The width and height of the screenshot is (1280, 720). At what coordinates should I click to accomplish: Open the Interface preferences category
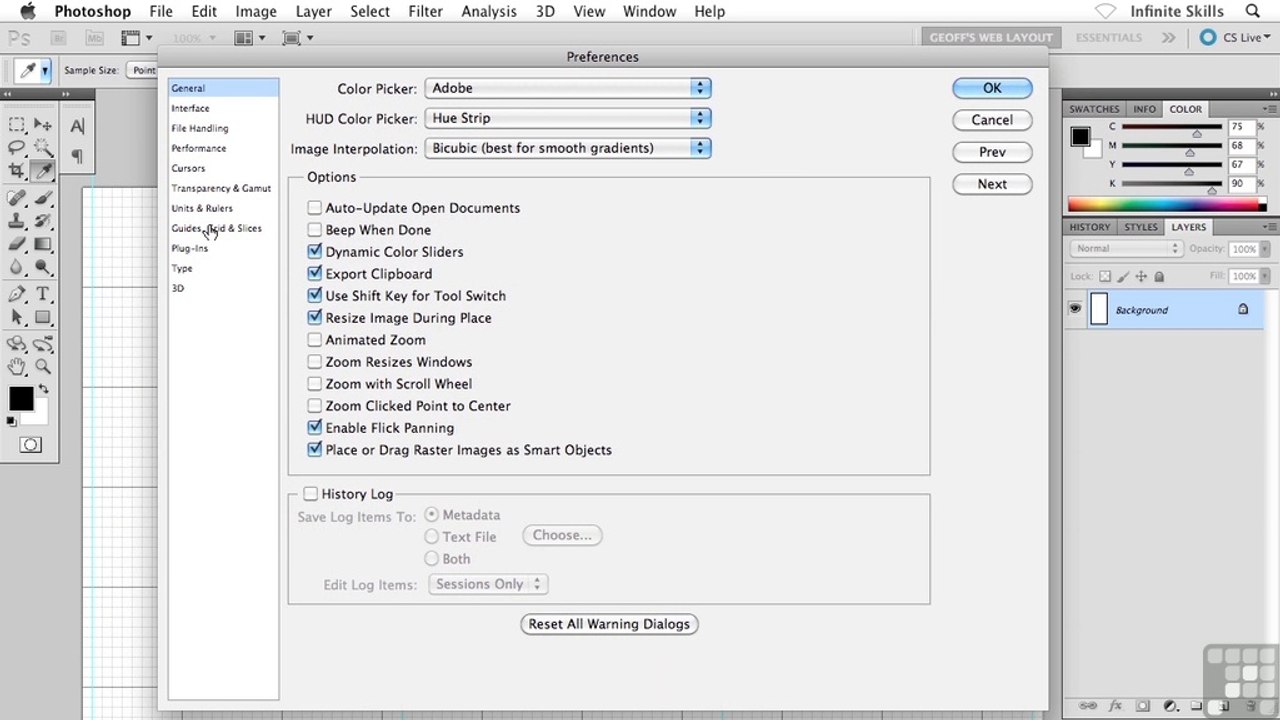[190, 108]
